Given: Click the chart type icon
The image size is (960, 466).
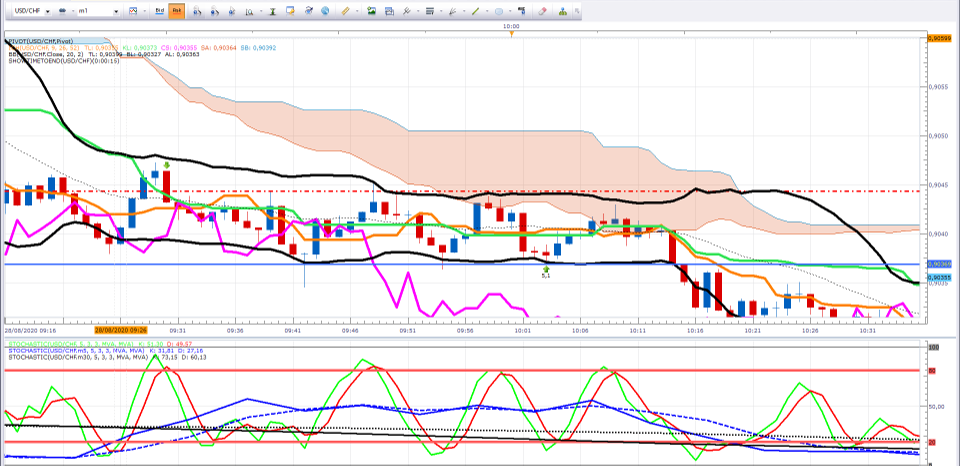Looking at the screenshot, I should tap(133, 11).
